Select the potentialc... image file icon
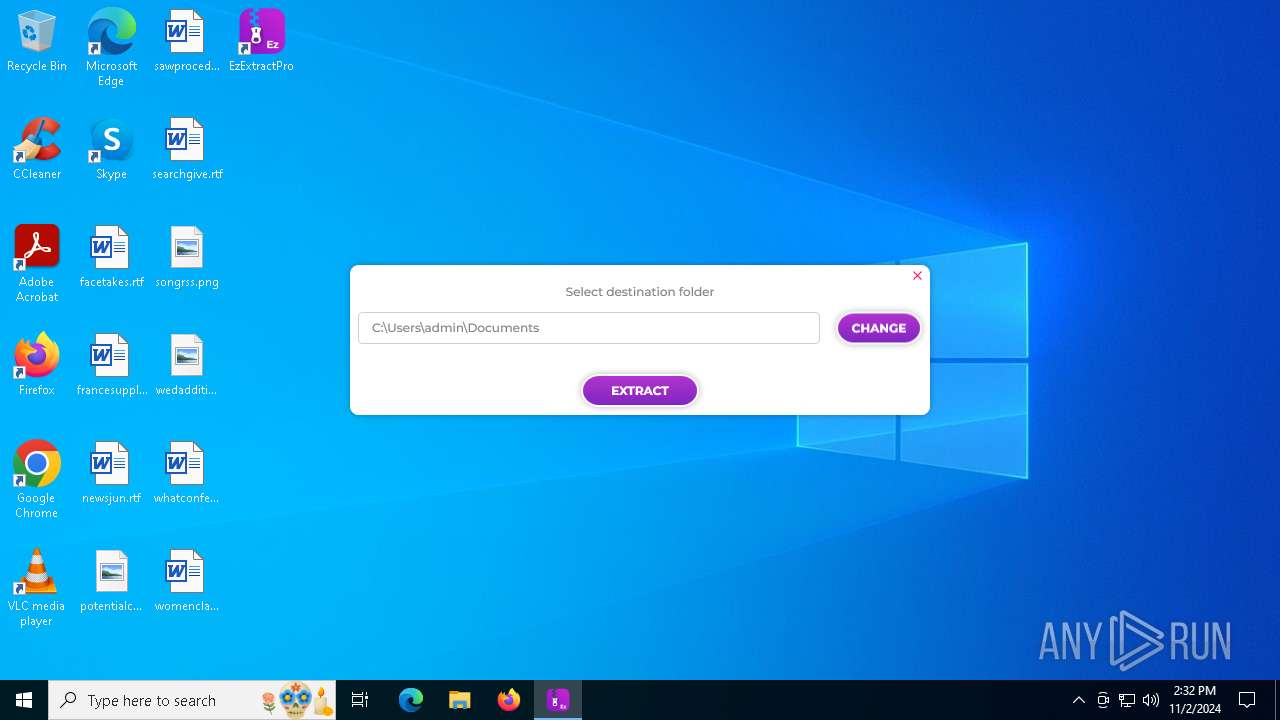 [x=111, y=581]
